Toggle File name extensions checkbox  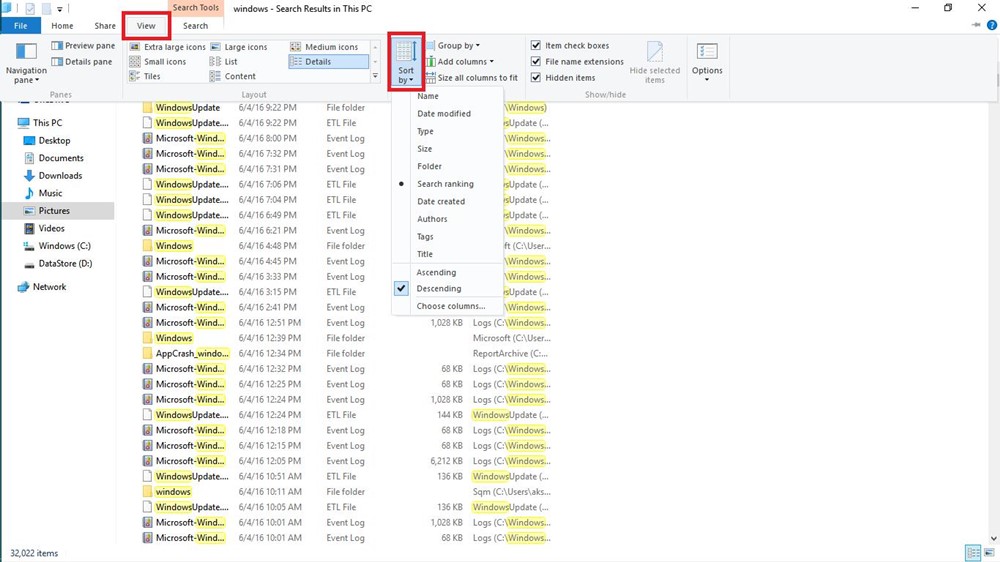(536, 62)
